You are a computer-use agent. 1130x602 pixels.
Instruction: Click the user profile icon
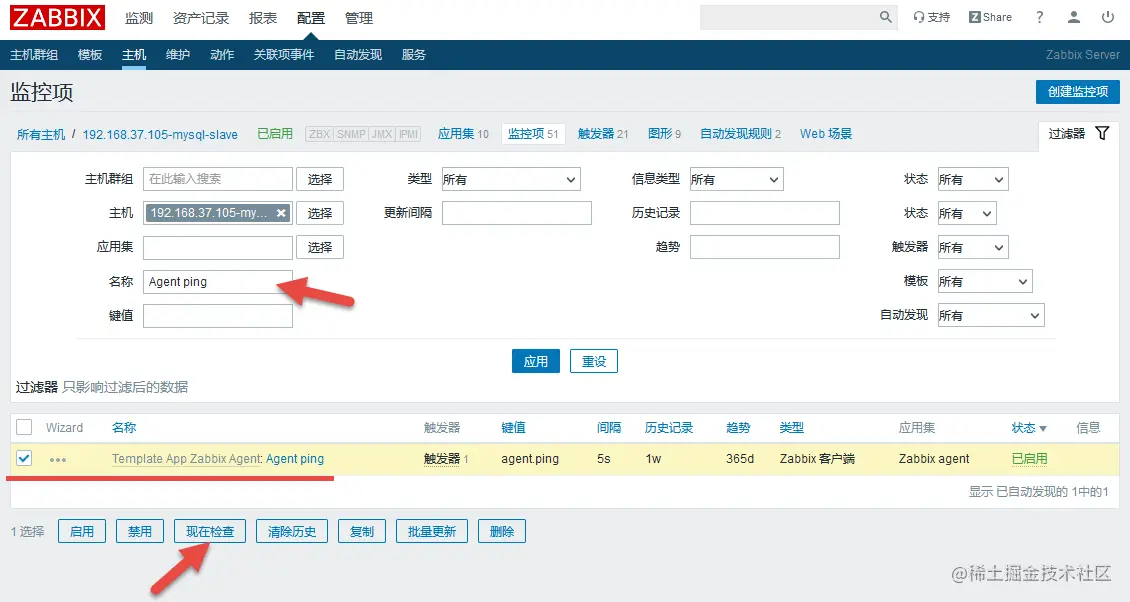coord(1072,17)
